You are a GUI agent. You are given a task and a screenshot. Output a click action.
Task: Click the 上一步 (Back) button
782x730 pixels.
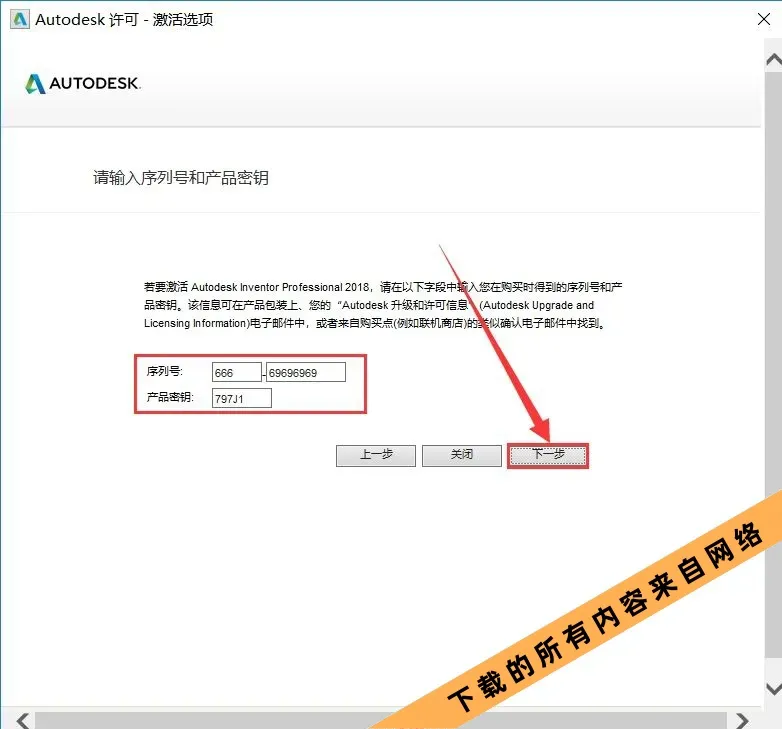[376, 456]
